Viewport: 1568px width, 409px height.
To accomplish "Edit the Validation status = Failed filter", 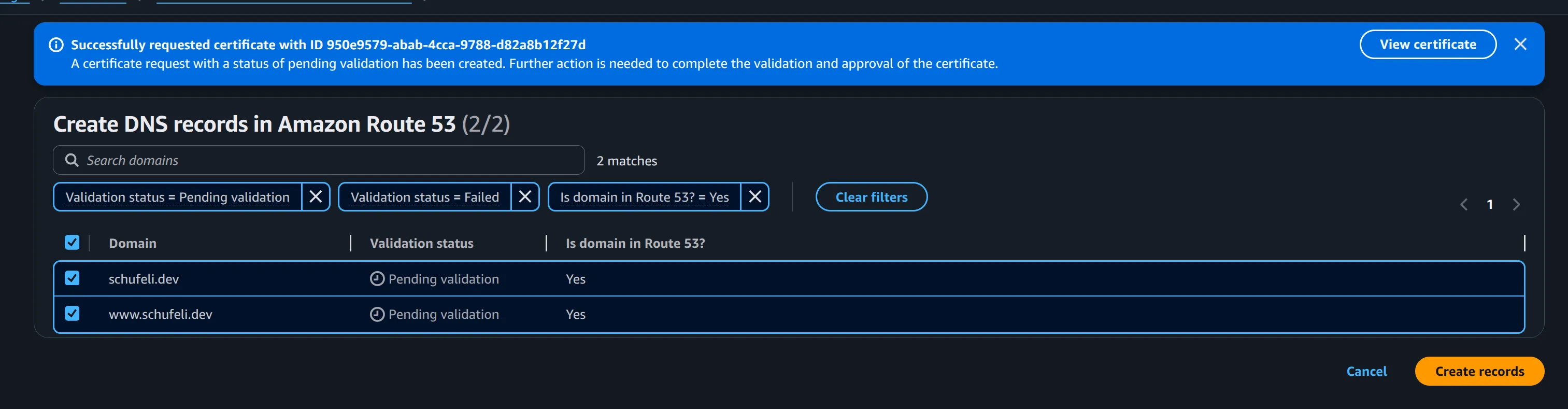I will [424, 197].
